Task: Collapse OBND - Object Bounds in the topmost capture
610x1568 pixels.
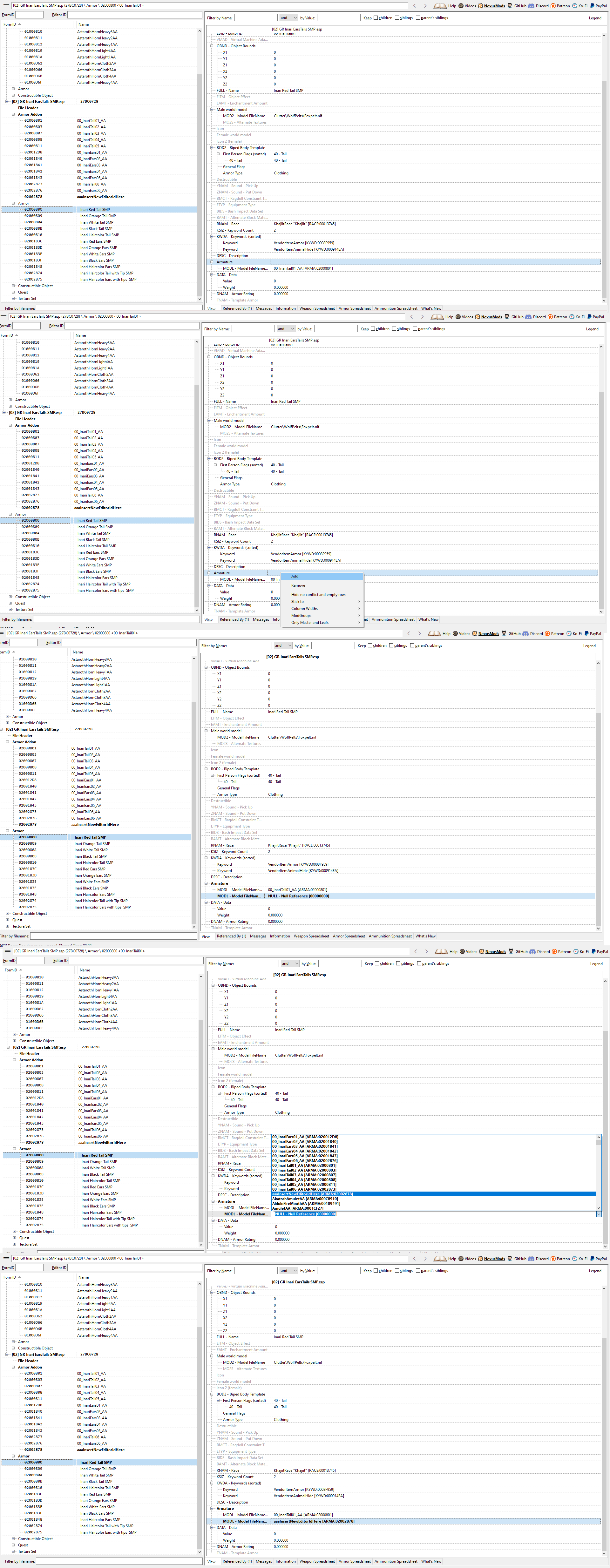Action: click(212, 46)
